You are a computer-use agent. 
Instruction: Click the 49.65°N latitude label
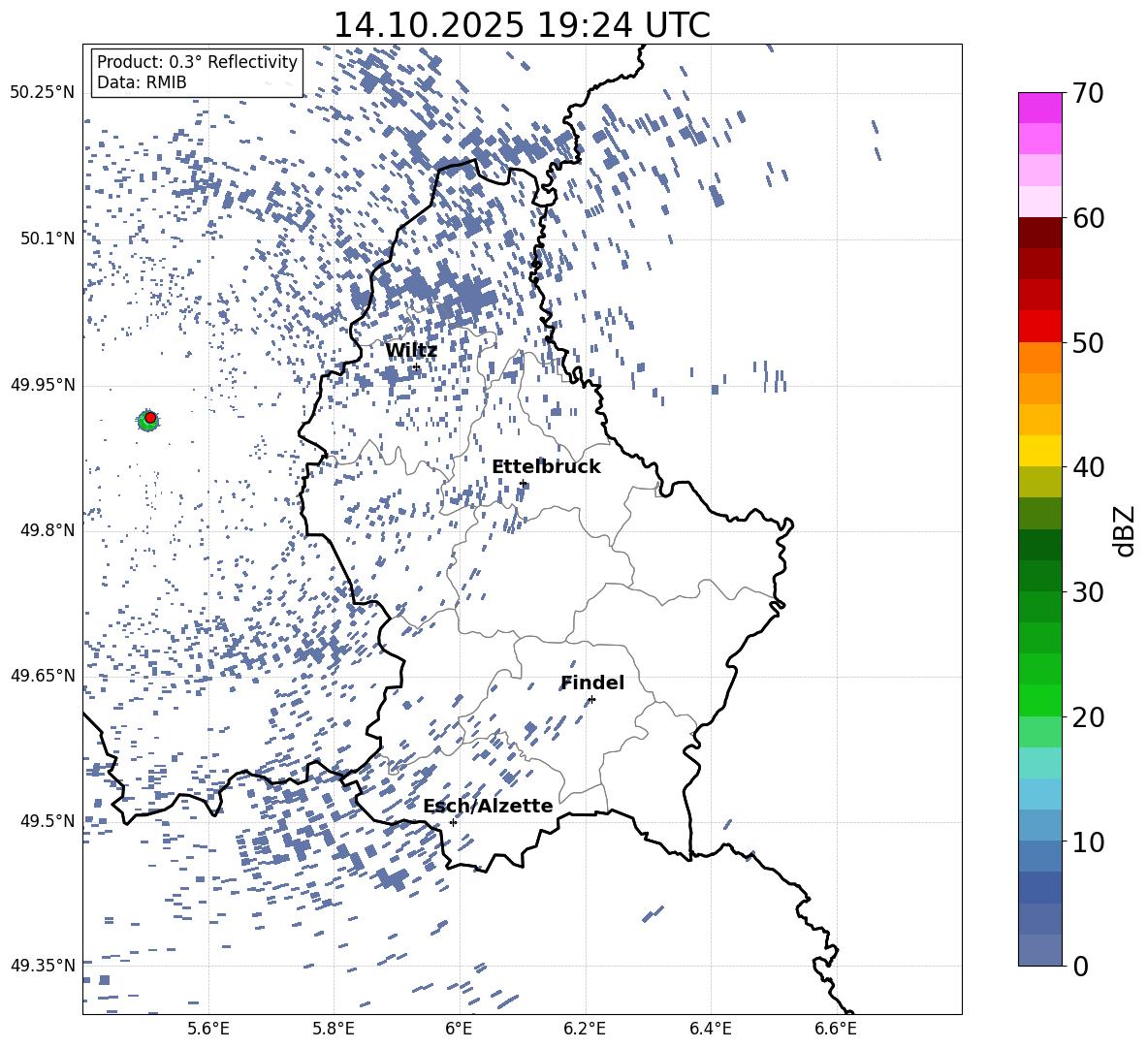click(43, 675)
